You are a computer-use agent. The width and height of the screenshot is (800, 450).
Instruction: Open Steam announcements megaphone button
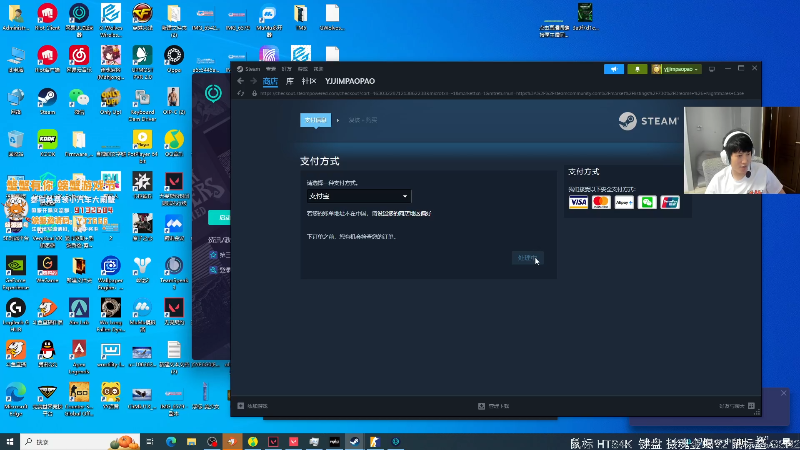pos(614,69)
